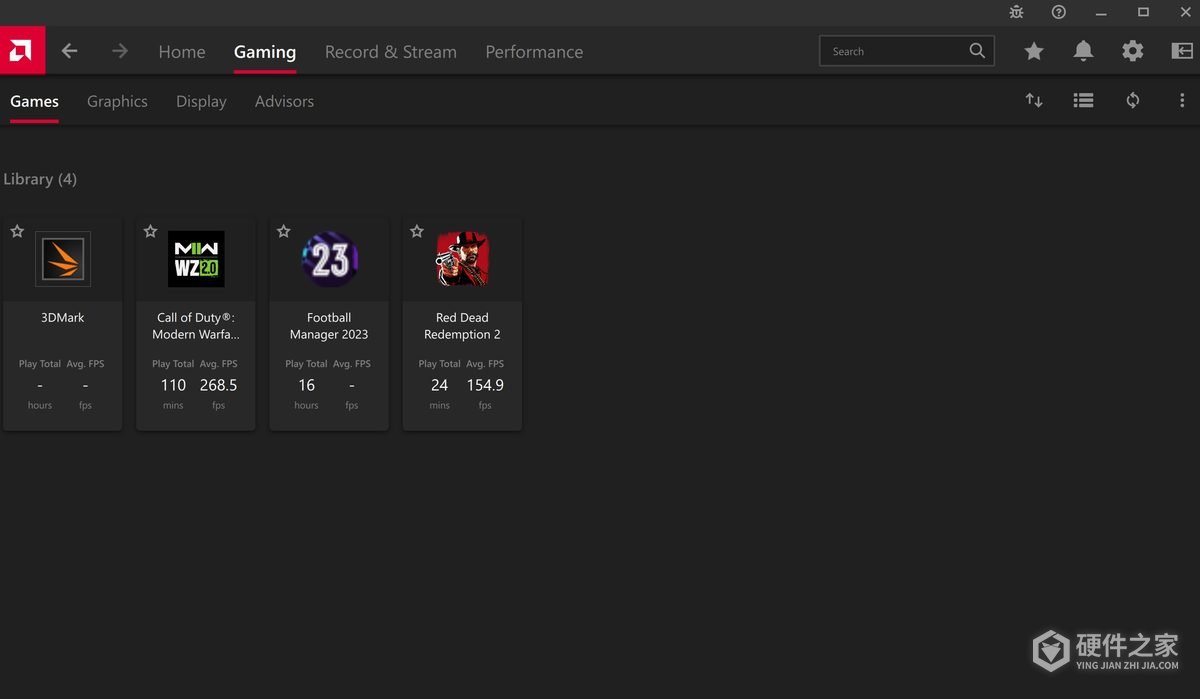Click the 154.9 average fps value
Viewport: 1200px width, 699px height.
tap(485, 385)
